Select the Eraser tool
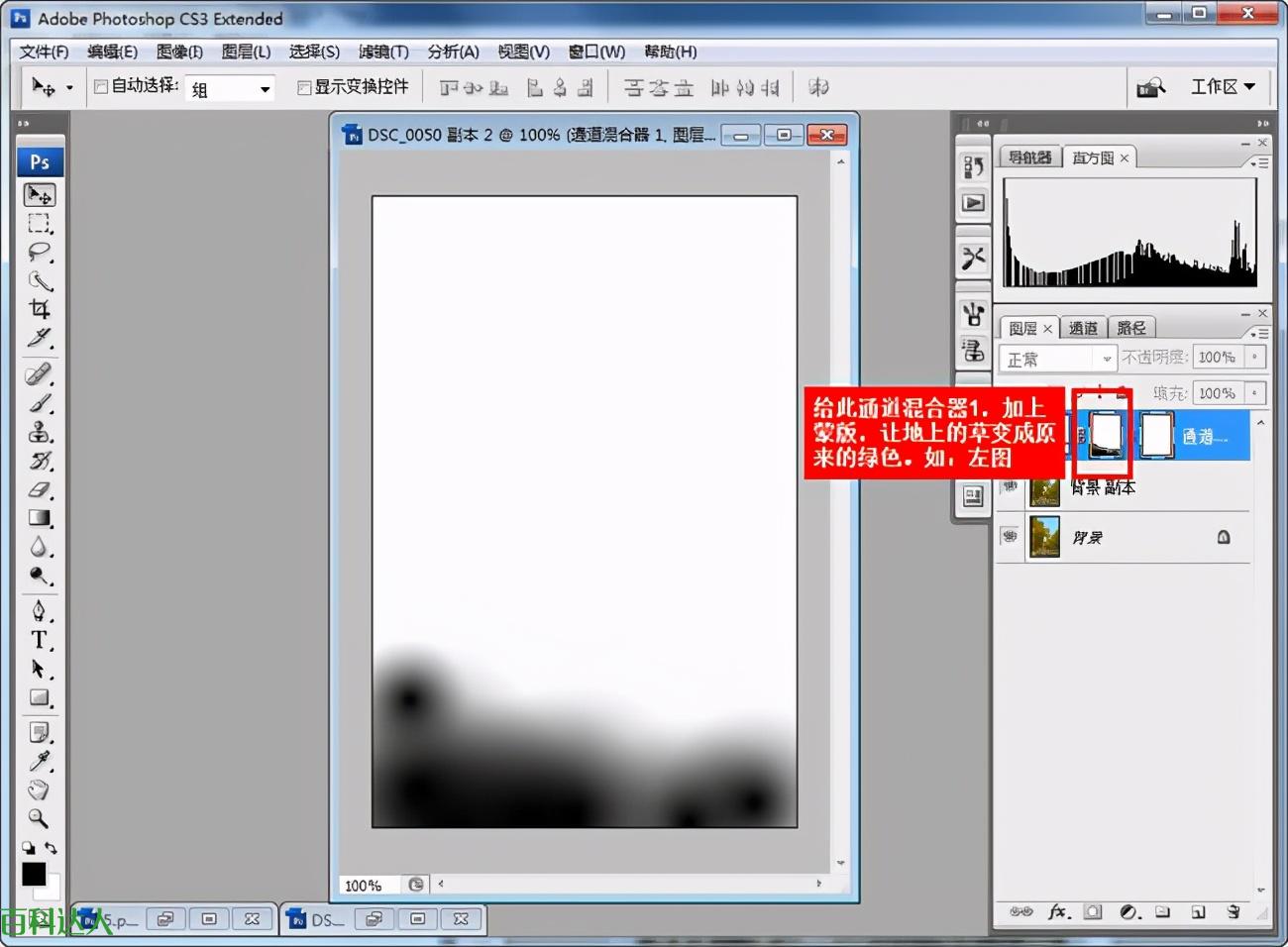The image size is (1288, 947). pyautogui.click(x=40, y=489)
